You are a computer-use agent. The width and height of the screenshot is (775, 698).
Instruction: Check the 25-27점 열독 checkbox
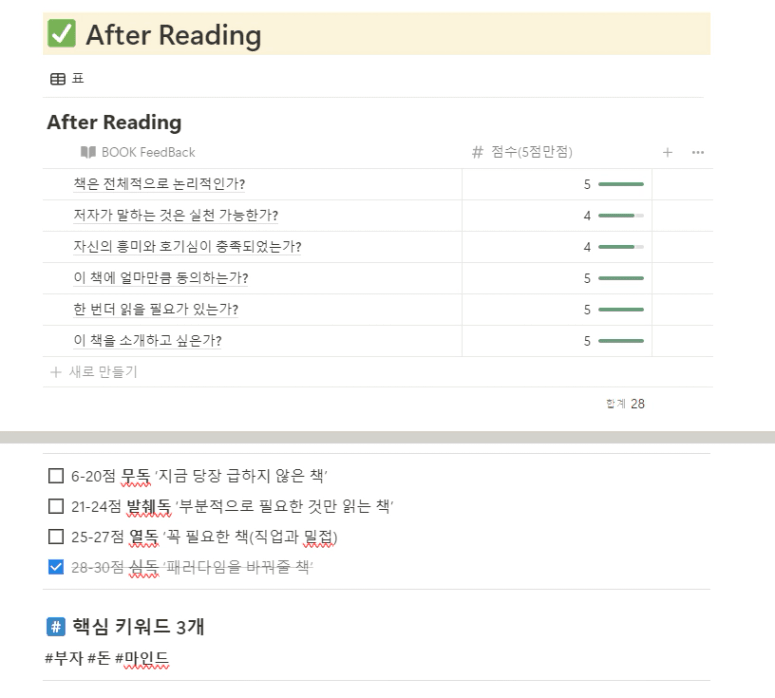click(56, 536)
